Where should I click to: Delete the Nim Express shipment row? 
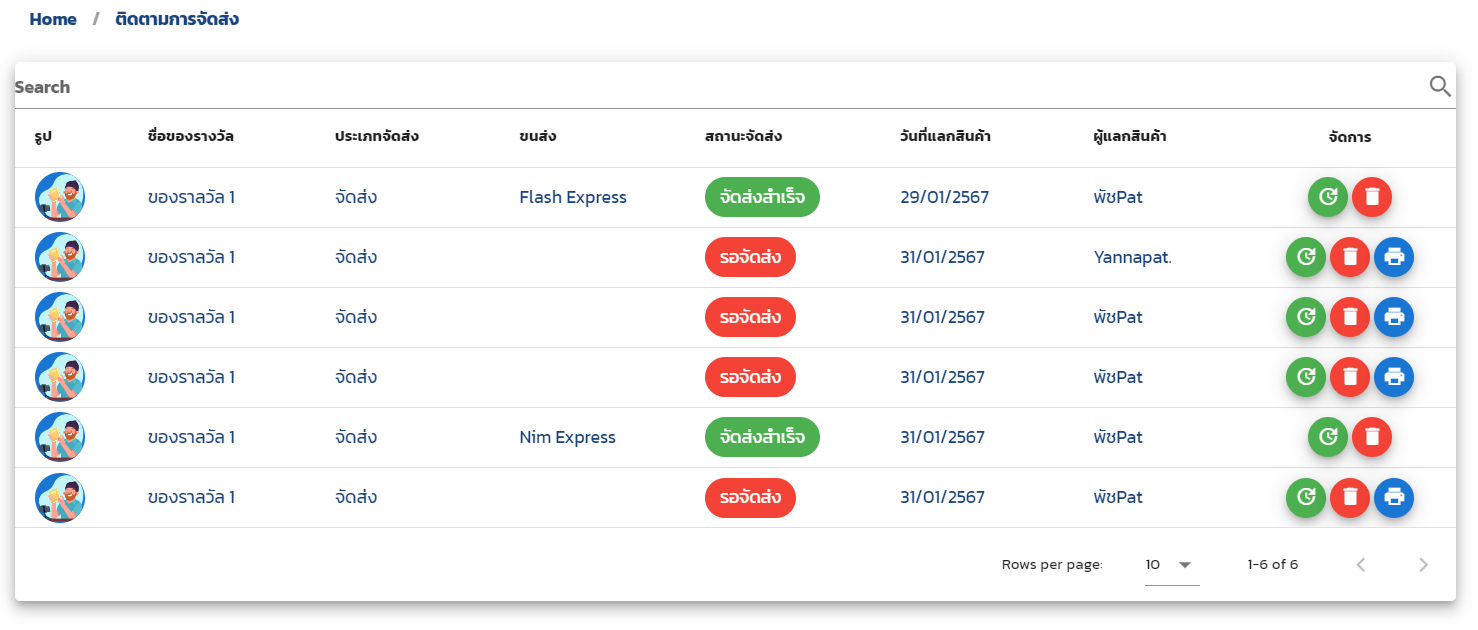(x=1371, y=437)
